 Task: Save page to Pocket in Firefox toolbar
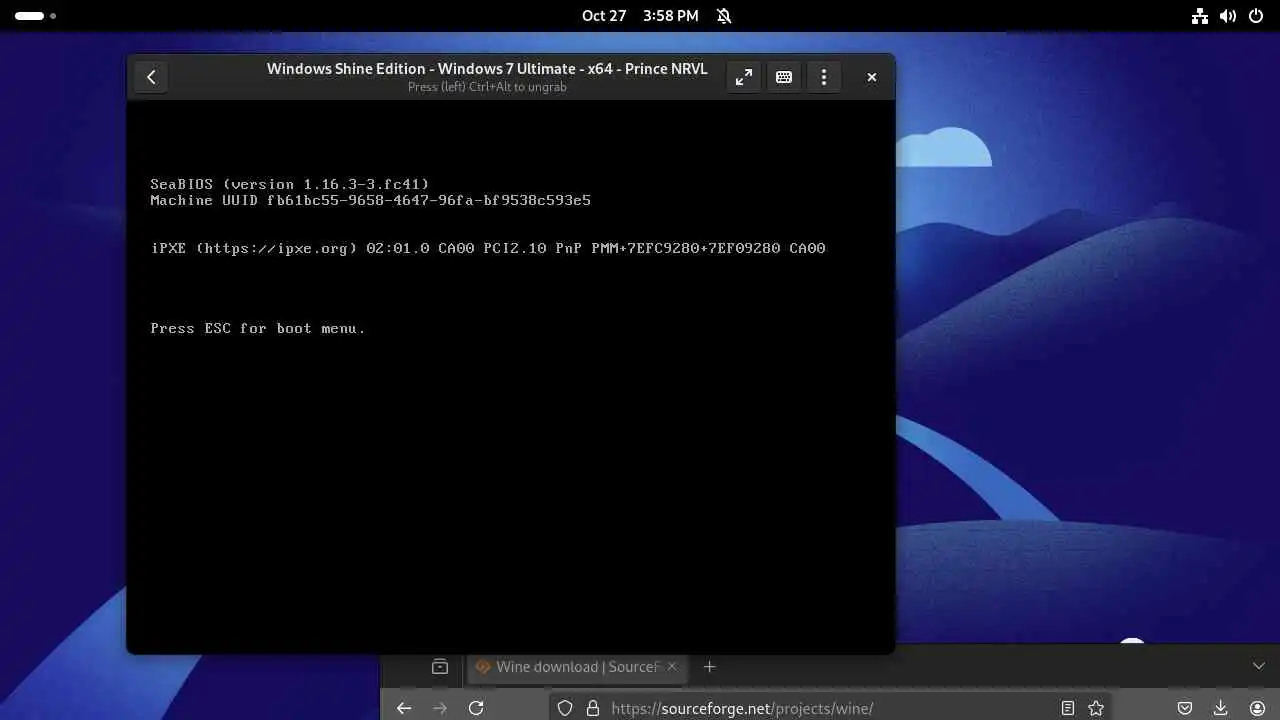coord(1185,708)
